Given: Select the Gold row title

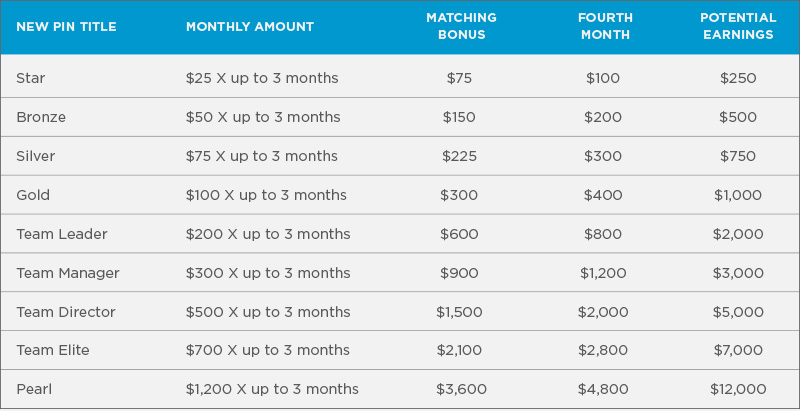Looking at the screenshot, I should pos(33,195).
